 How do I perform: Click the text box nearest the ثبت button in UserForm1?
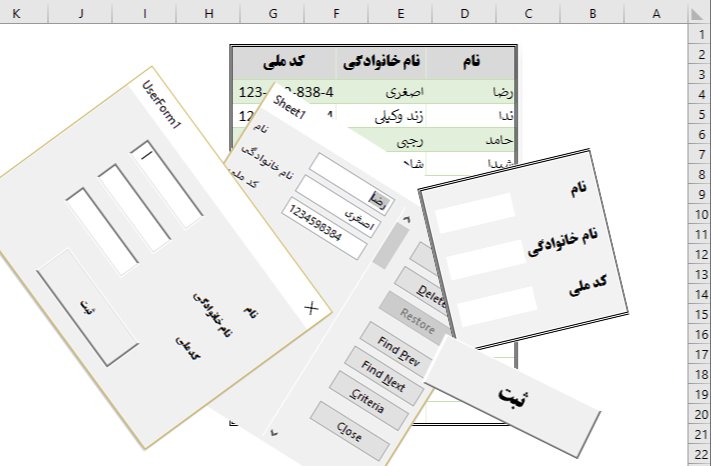tap(102, 231)
